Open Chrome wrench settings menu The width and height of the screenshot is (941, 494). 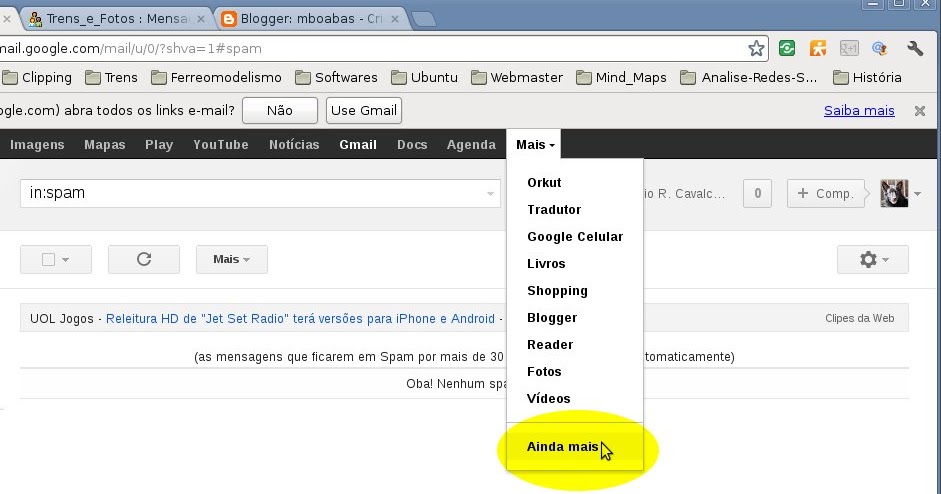tap(915, 48)
